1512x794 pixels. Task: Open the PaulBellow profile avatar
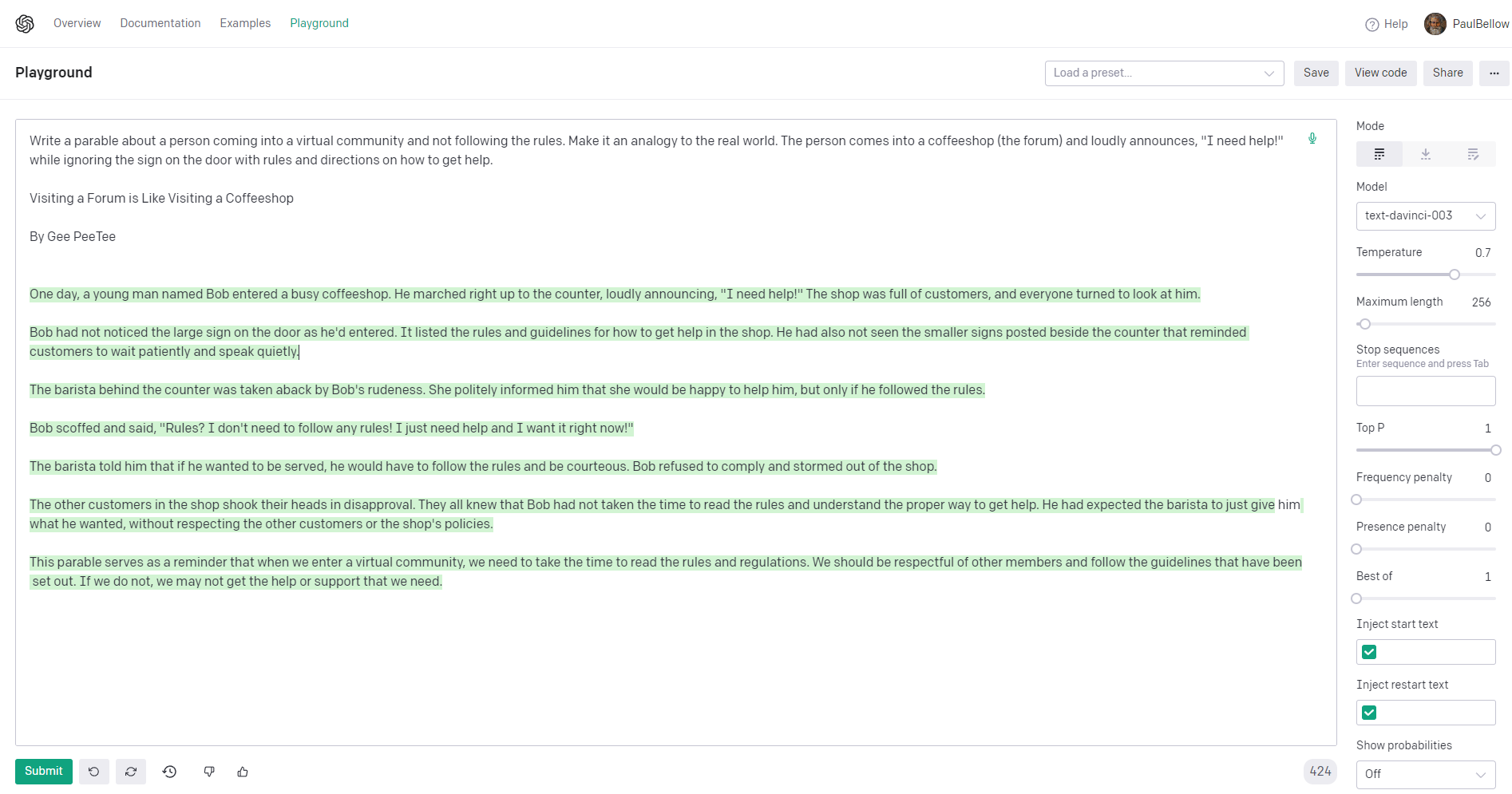click(1435, 24)
